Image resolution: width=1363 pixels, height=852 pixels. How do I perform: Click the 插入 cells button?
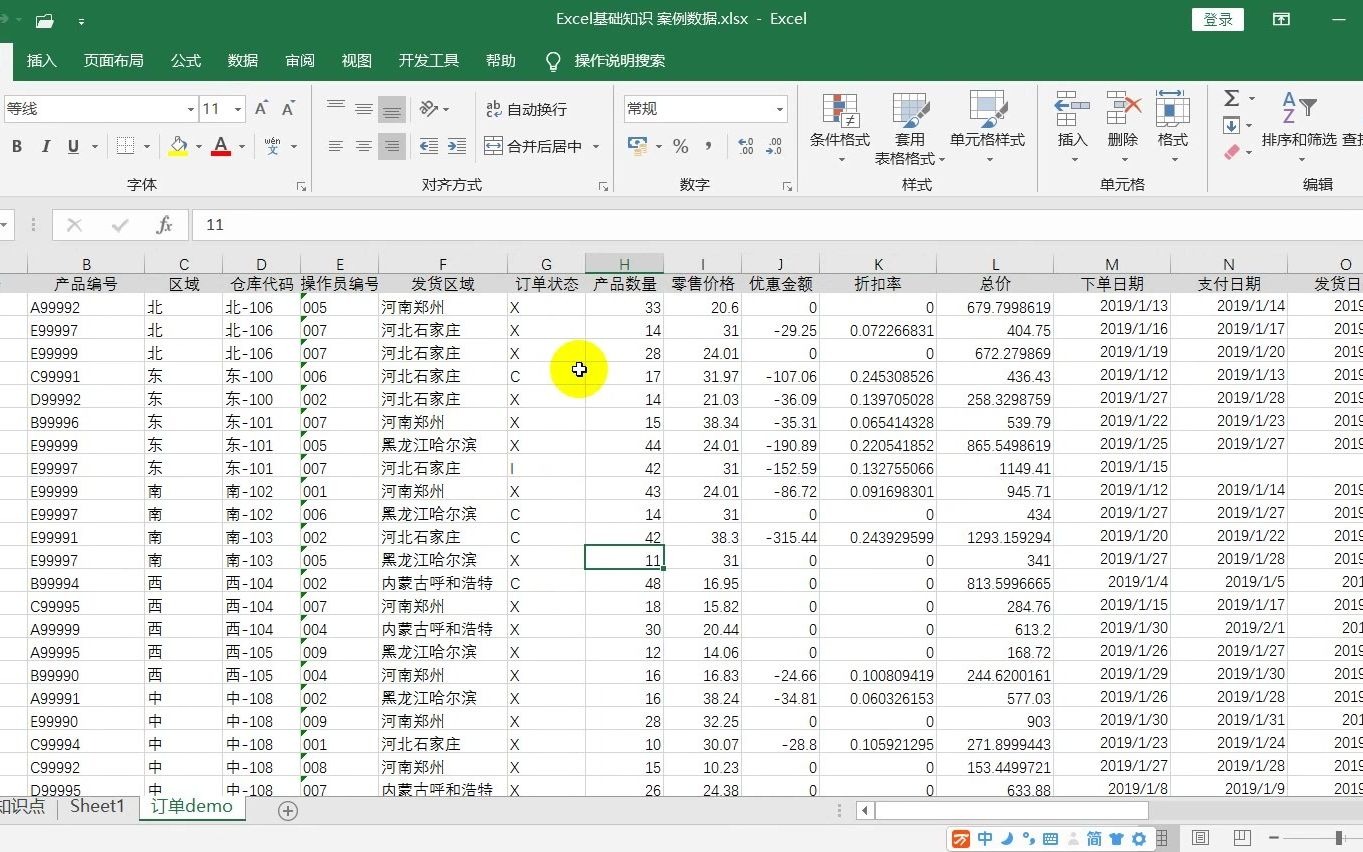coord(1073,129)
